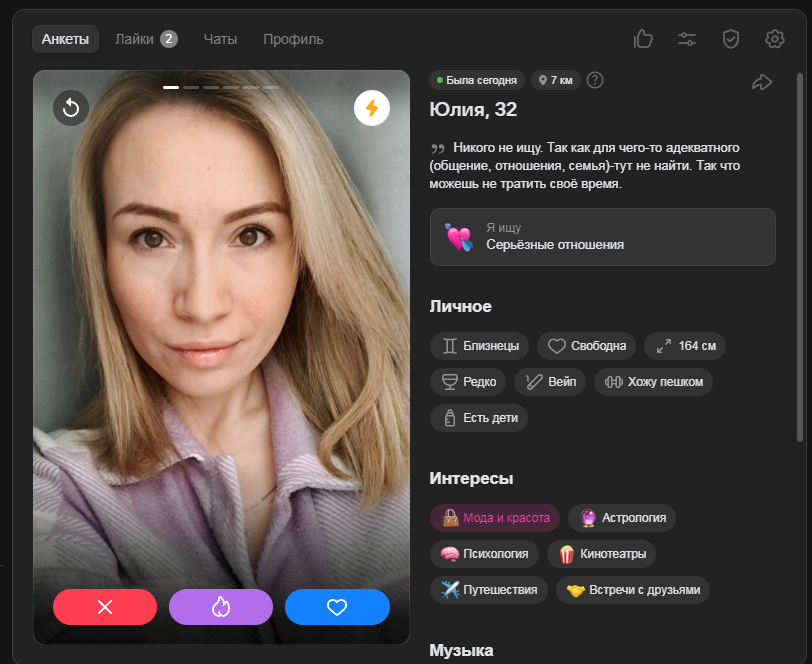812x664 pixels.
Task: Select the Встречи с друзьями interest
Action: click(633, 590)
